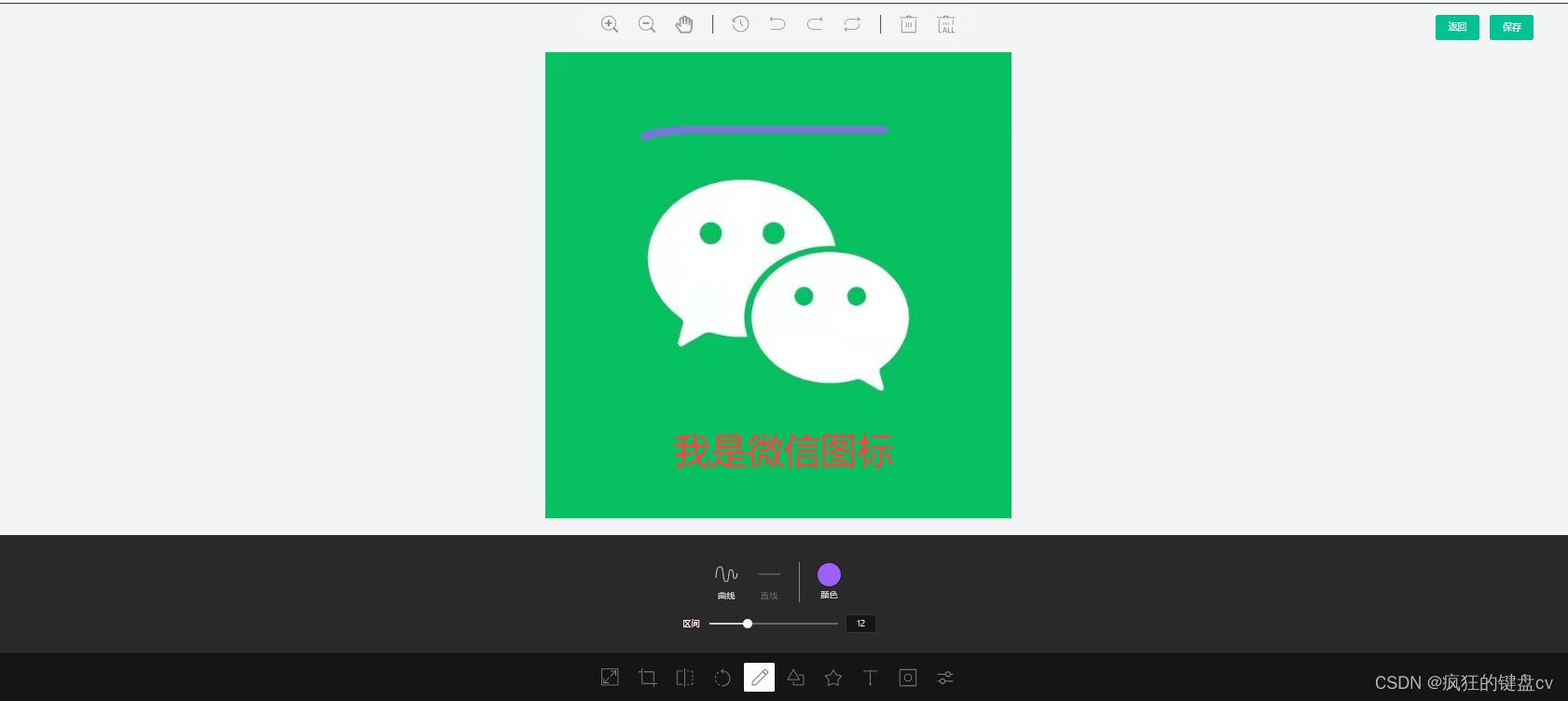The height and width of the screenshot is (701, 1568).
Task: Select the Draw pencil tool
Action: pos(759,677)
